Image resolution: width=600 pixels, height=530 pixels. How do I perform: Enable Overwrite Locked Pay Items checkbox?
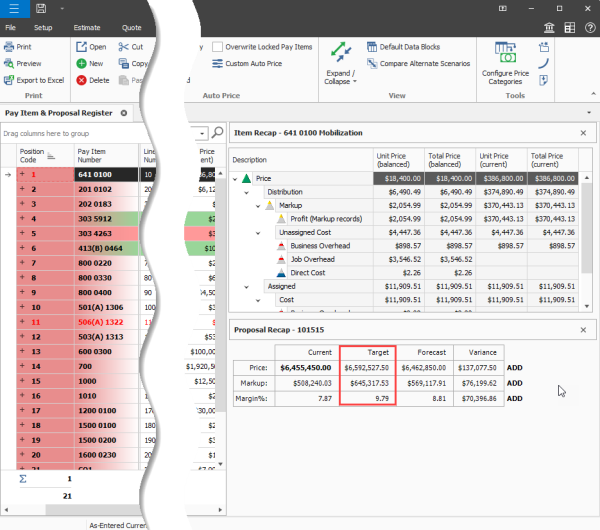pyautogui.click(x=217, y=47)
